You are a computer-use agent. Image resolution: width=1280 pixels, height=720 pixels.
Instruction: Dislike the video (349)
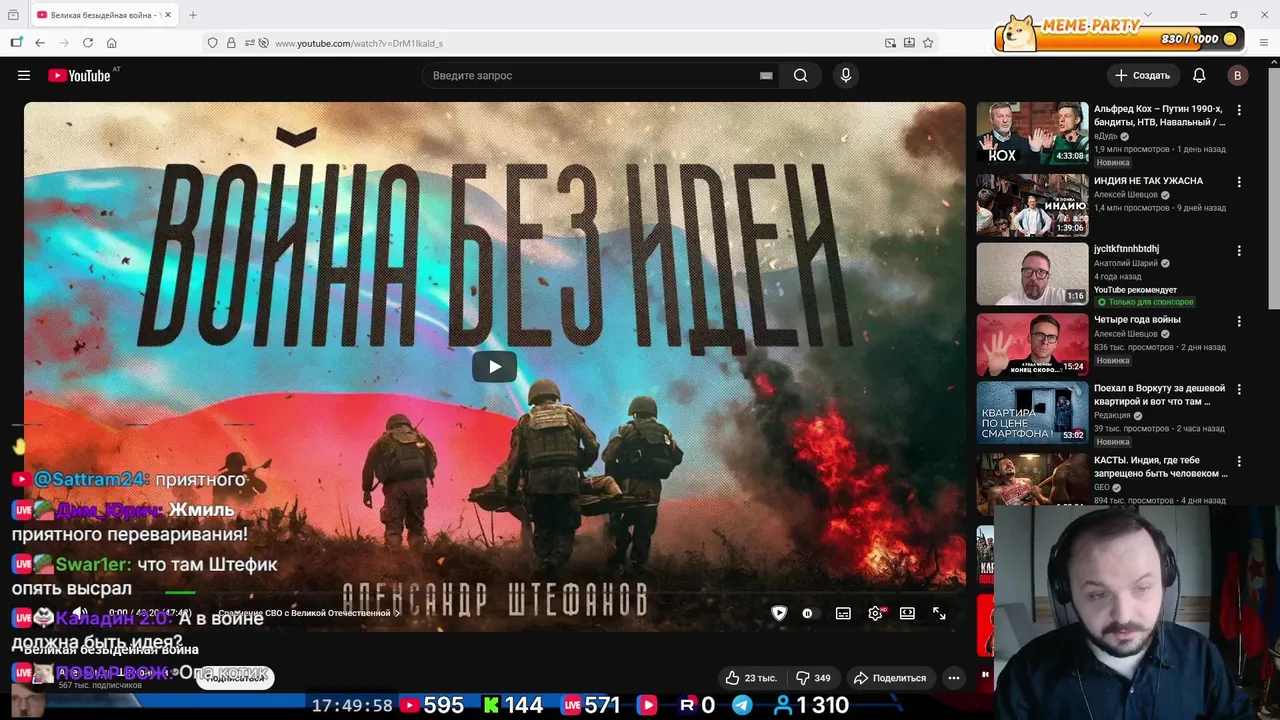[x=813, y=678]
